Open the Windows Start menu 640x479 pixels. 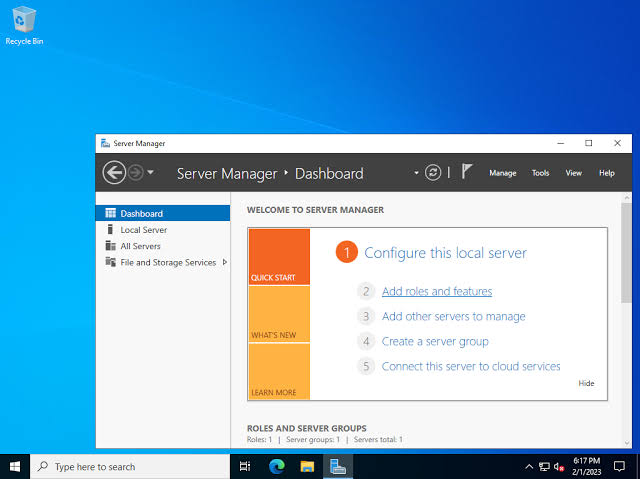coord(15,466)
